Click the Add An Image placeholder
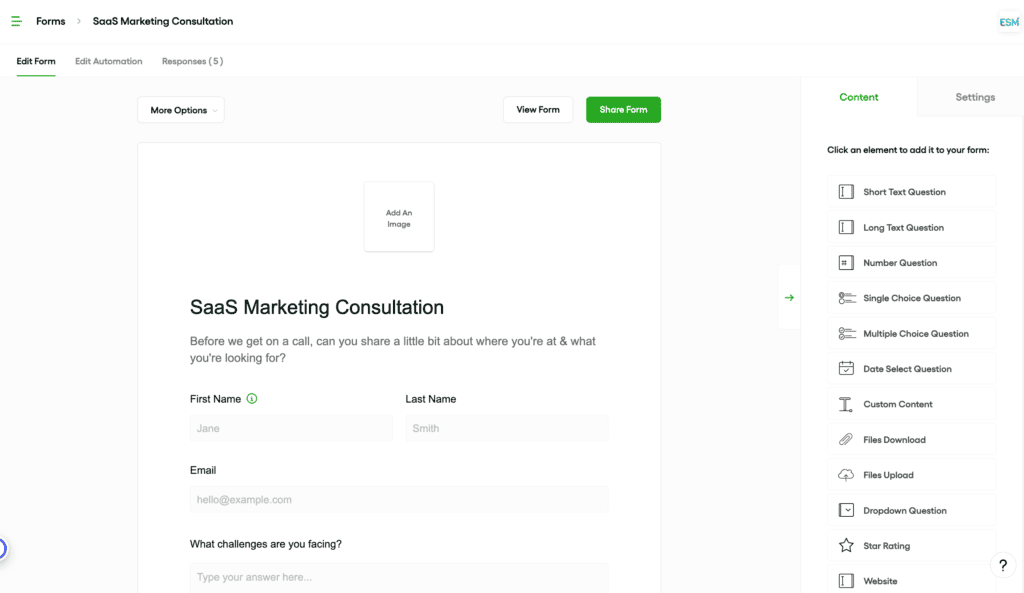1024x593 pixels. [399, 217]
